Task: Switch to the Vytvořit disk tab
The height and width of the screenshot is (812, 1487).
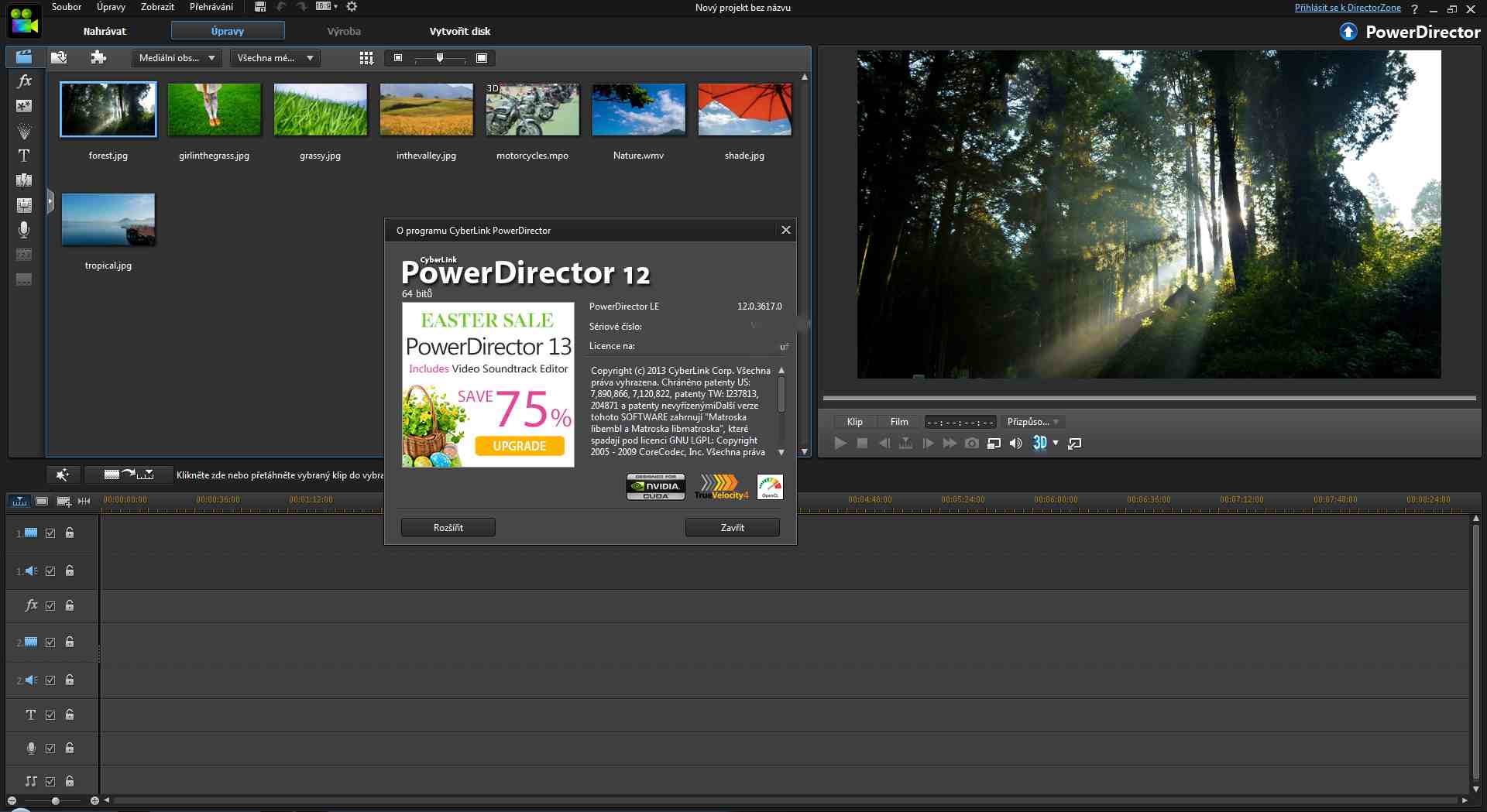Action: click(460, 31)
